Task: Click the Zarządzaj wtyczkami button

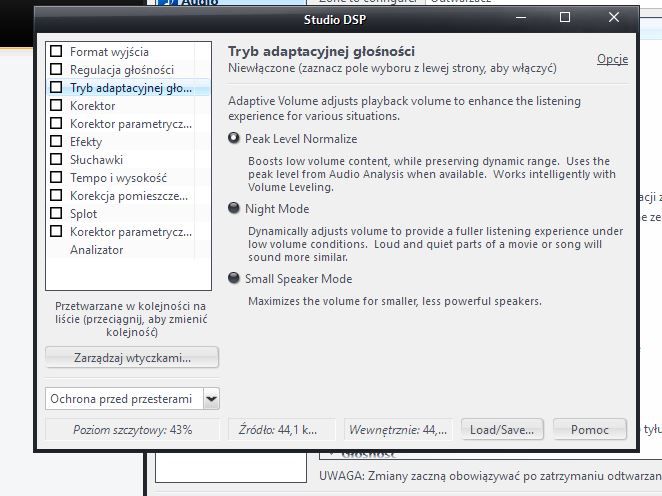Action: pos(132,358)
